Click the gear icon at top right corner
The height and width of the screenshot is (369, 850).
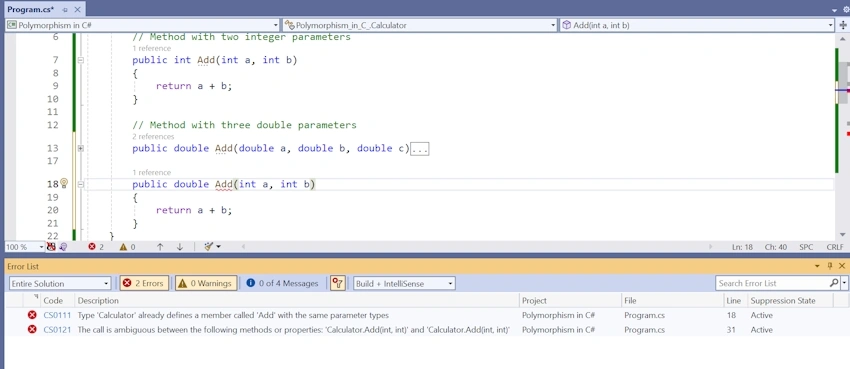(x=846, y=10)
